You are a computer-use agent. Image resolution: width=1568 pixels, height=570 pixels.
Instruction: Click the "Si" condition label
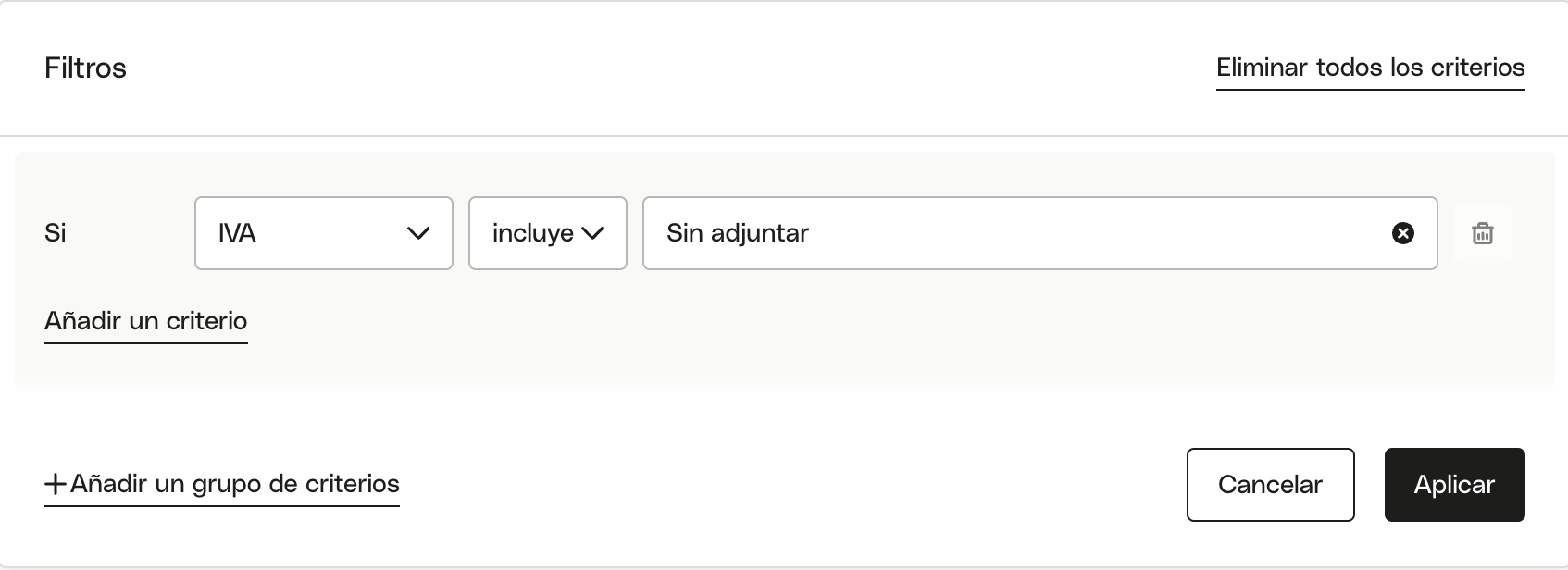[56, 233]
